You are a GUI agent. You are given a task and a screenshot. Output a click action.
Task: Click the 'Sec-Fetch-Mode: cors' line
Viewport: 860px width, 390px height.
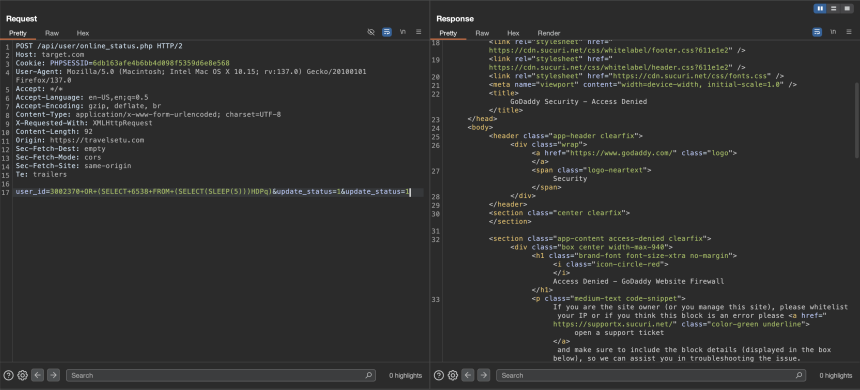point(58,157)
